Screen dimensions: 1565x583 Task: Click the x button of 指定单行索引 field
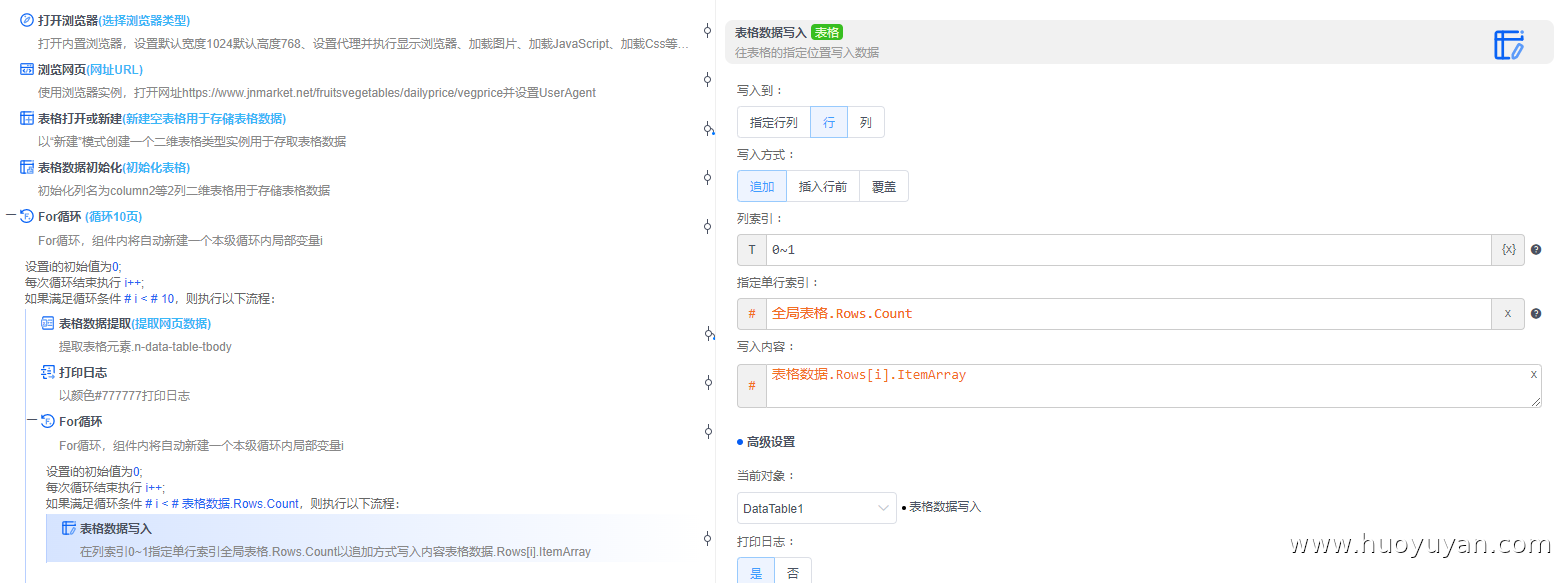1508,313
